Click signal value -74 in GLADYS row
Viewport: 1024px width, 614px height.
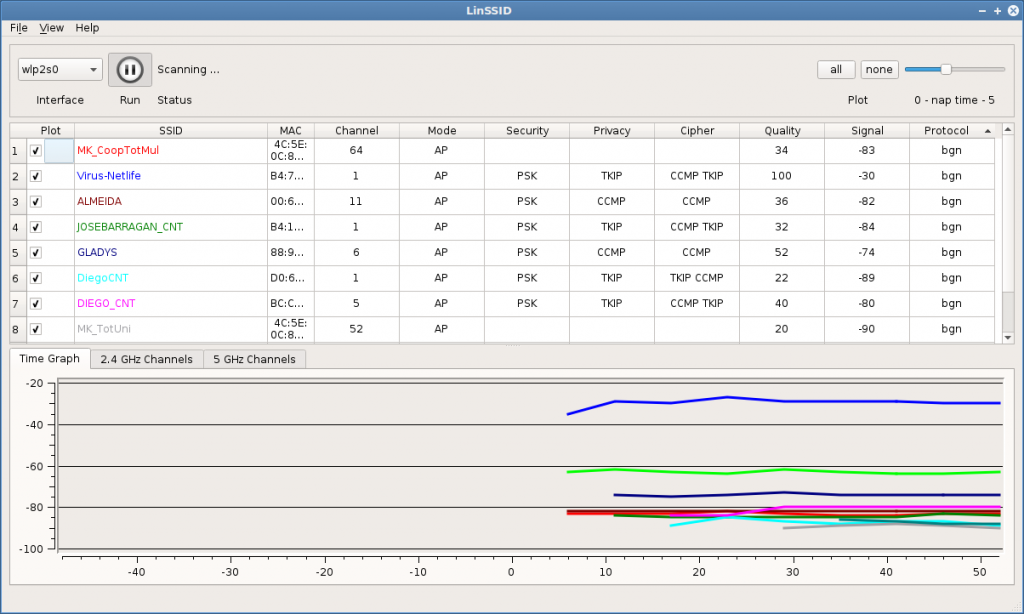[867, 253]
